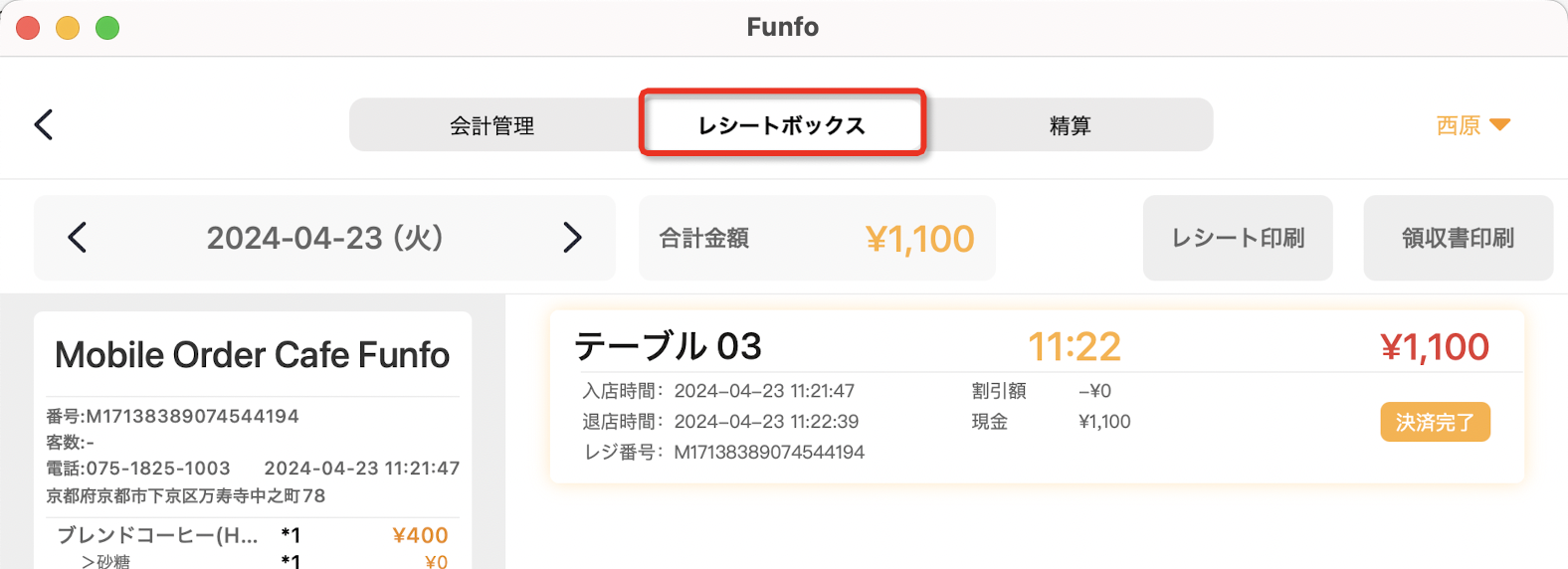1568x569 pixels.
Task: Go back using the top-left arrow
Action: (x=44, y=124)
